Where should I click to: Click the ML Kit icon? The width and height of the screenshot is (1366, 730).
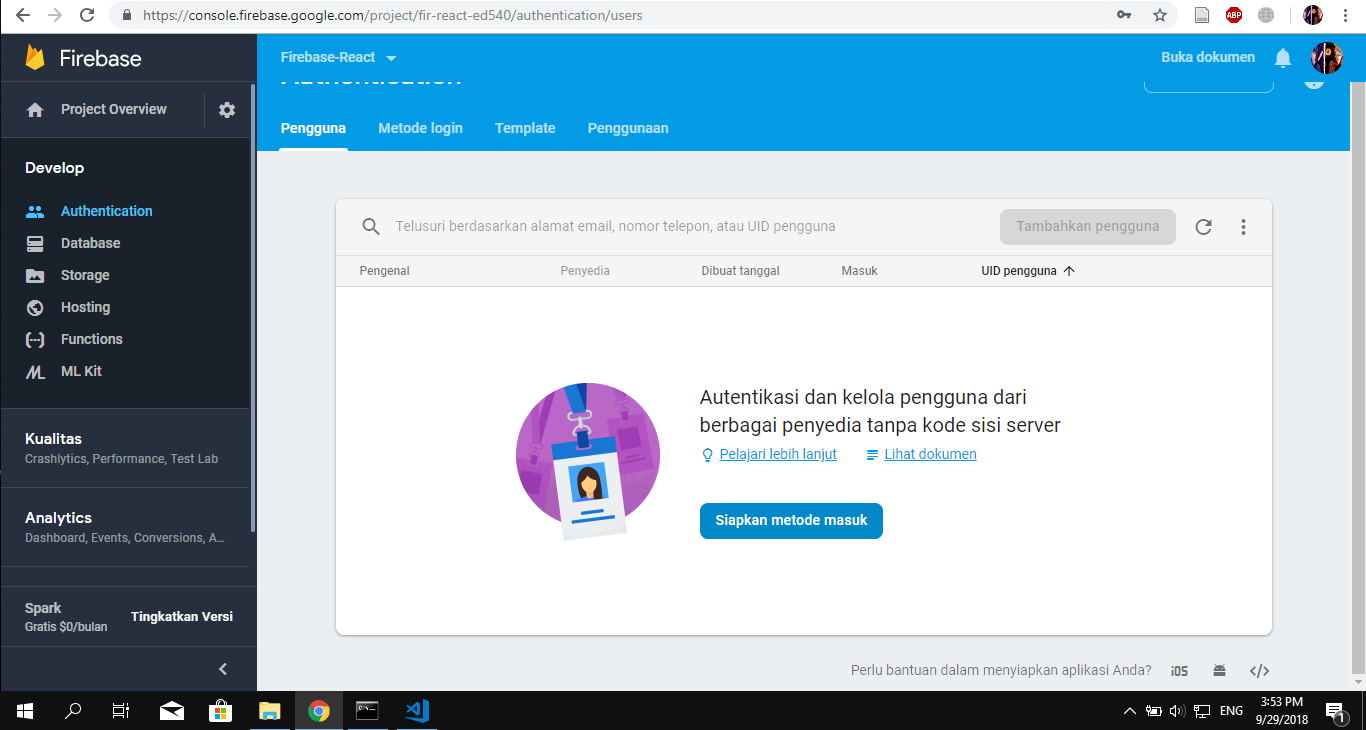click(35, 371)
